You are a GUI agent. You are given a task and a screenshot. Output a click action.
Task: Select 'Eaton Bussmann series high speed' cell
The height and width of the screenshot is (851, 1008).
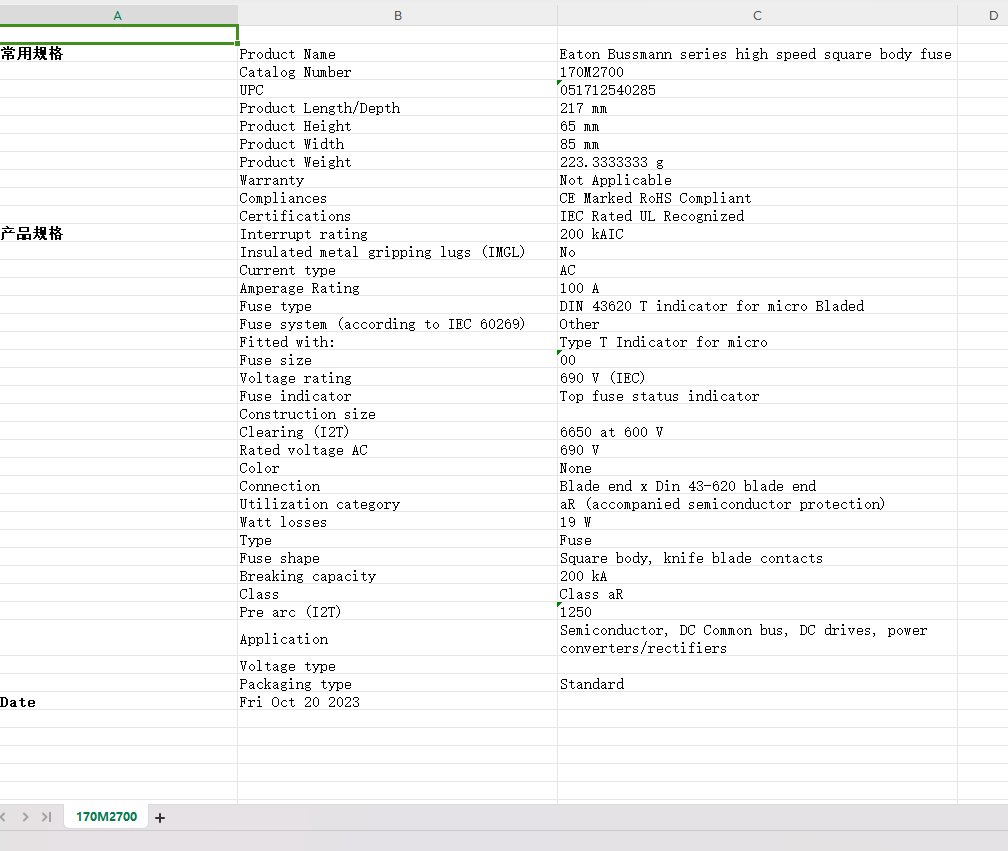tap(757, 53)
